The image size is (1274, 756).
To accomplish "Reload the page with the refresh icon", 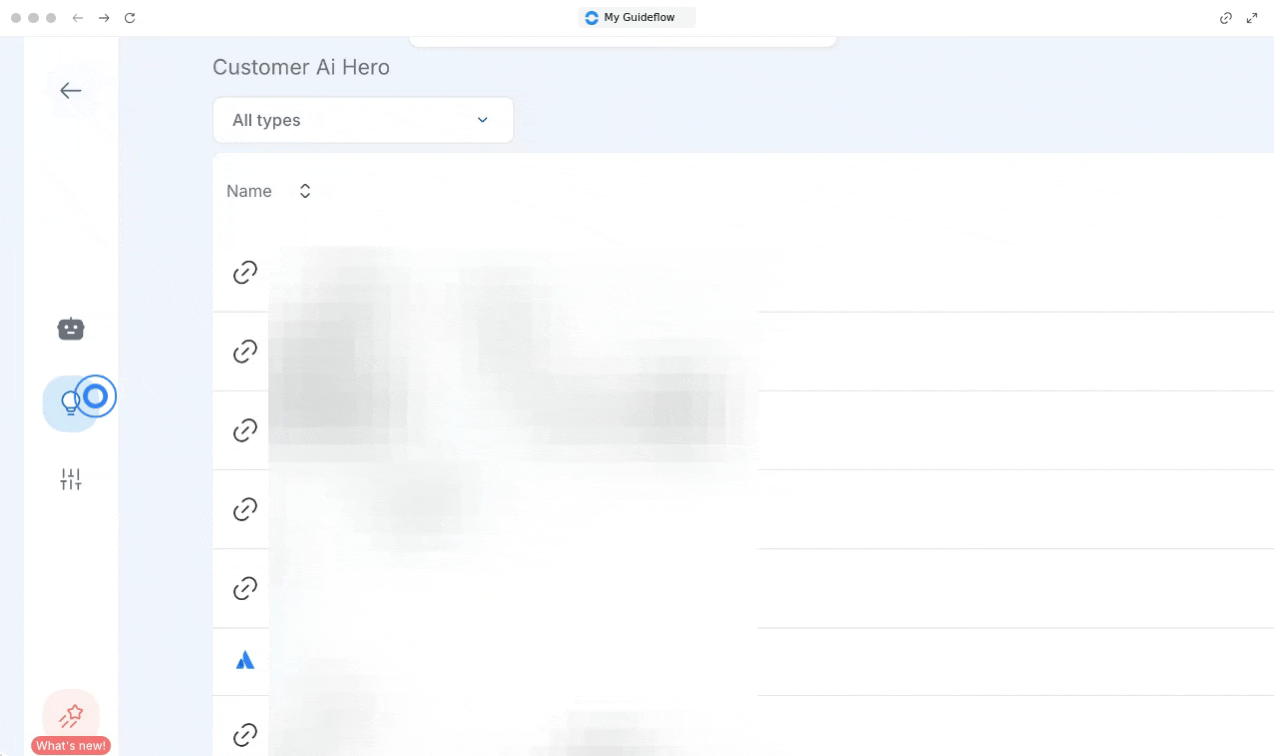I will point(130,18).
